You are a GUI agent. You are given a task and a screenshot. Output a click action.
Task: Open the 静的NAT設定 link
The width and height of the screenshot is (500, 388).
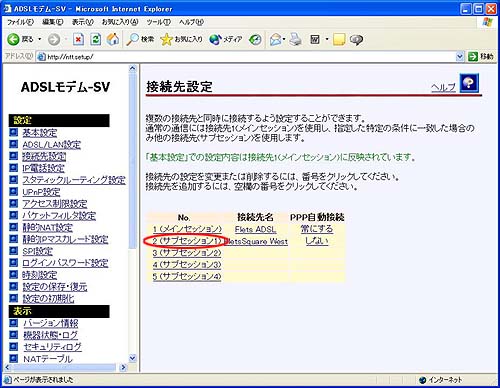point(48,228)
